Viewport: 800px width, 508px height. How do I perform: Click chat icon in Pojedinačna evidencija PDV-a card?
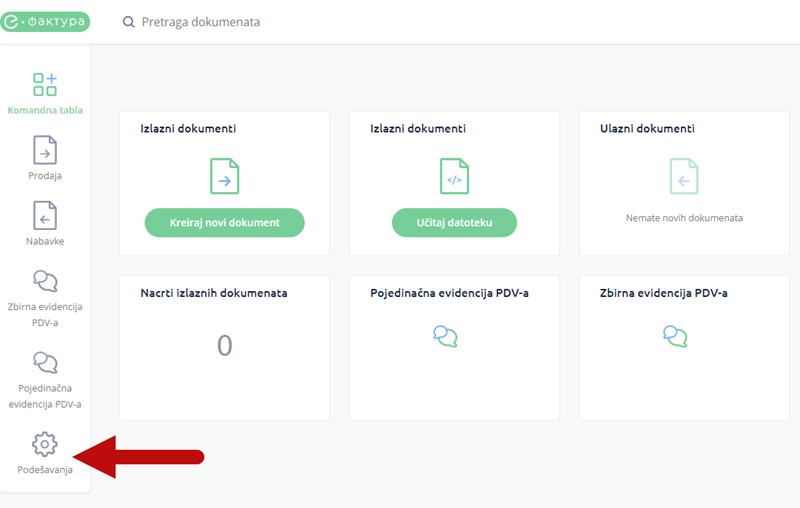point(445,336)
